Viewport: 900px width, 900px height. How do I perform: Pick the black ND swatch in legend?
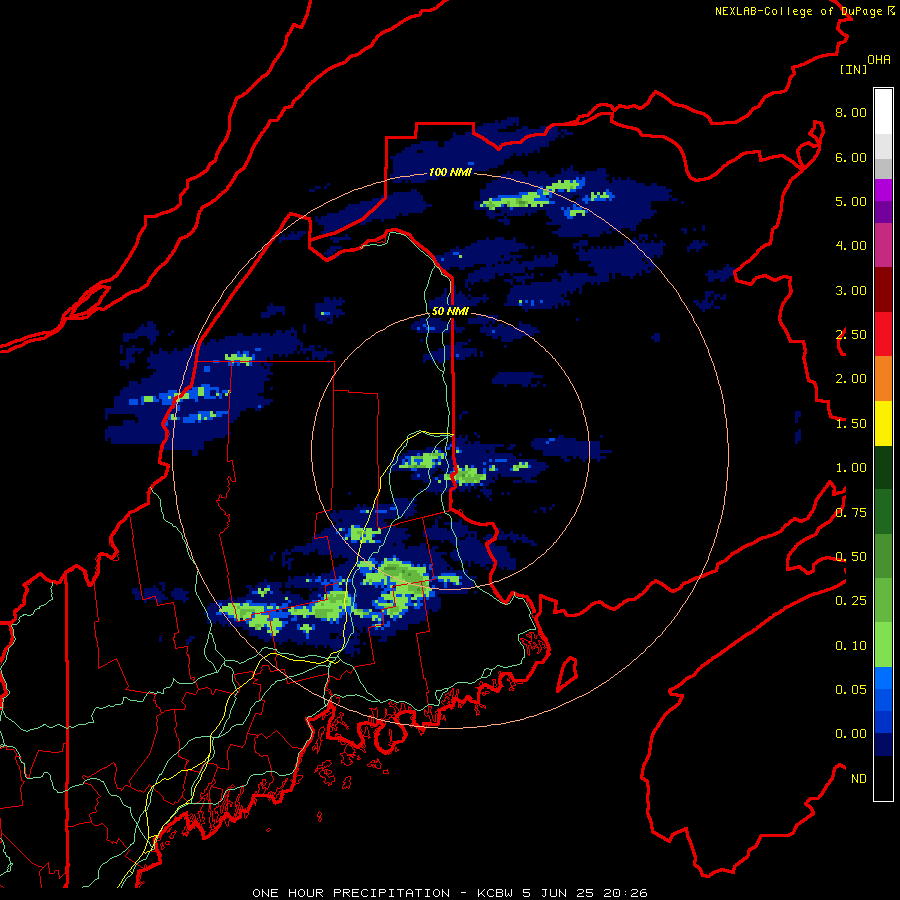coord(883,778)
